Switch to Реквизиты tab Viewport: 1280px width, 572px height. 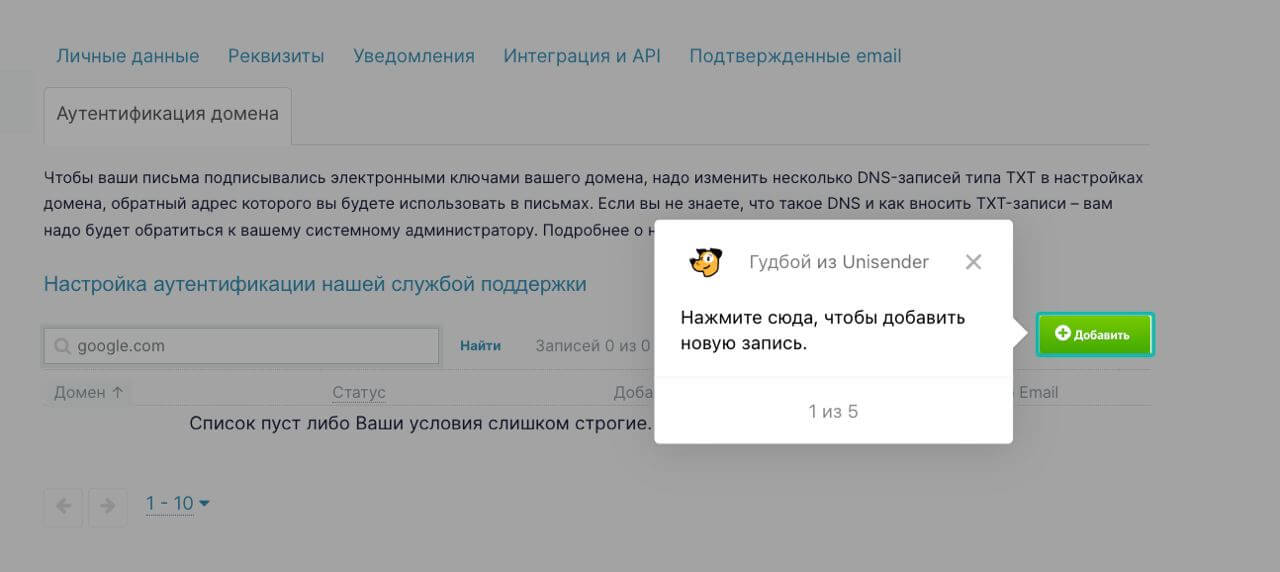[276, 56]
